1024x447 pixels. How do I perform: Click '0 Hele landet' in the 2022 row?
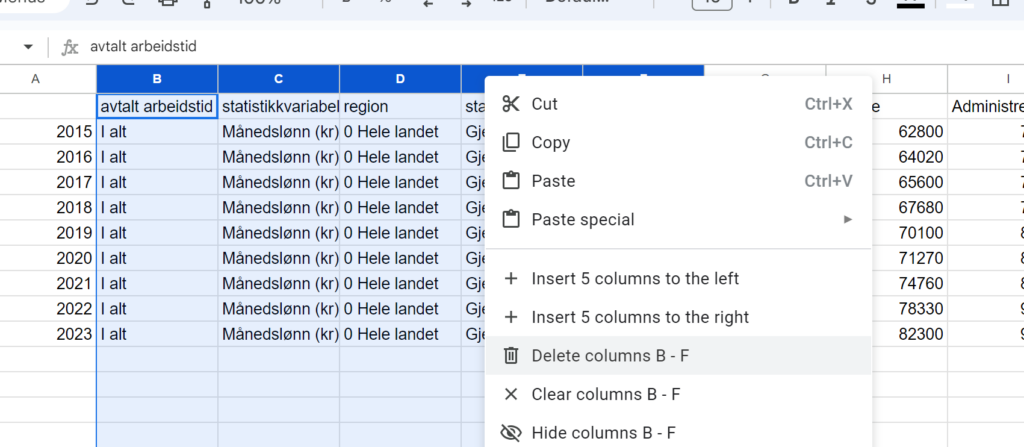pos(400,309)
